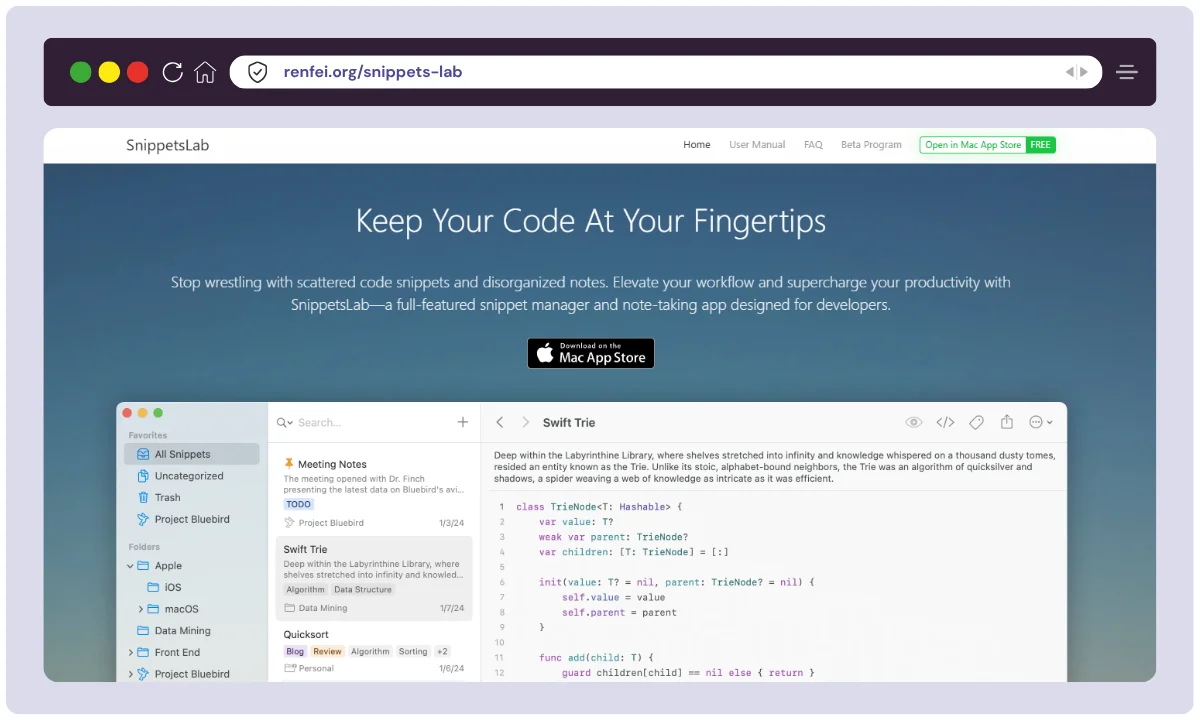This screenshot has height=720, width=1200.
Task: Click the Data Structure tag
Action: point(363,590)
